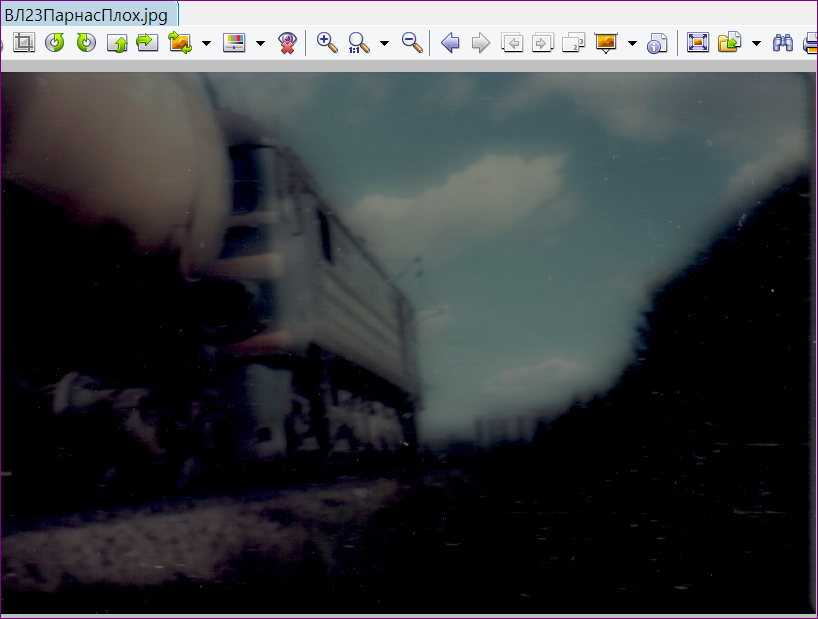Click the red-eye removal icon

click(x=287, y=43)
